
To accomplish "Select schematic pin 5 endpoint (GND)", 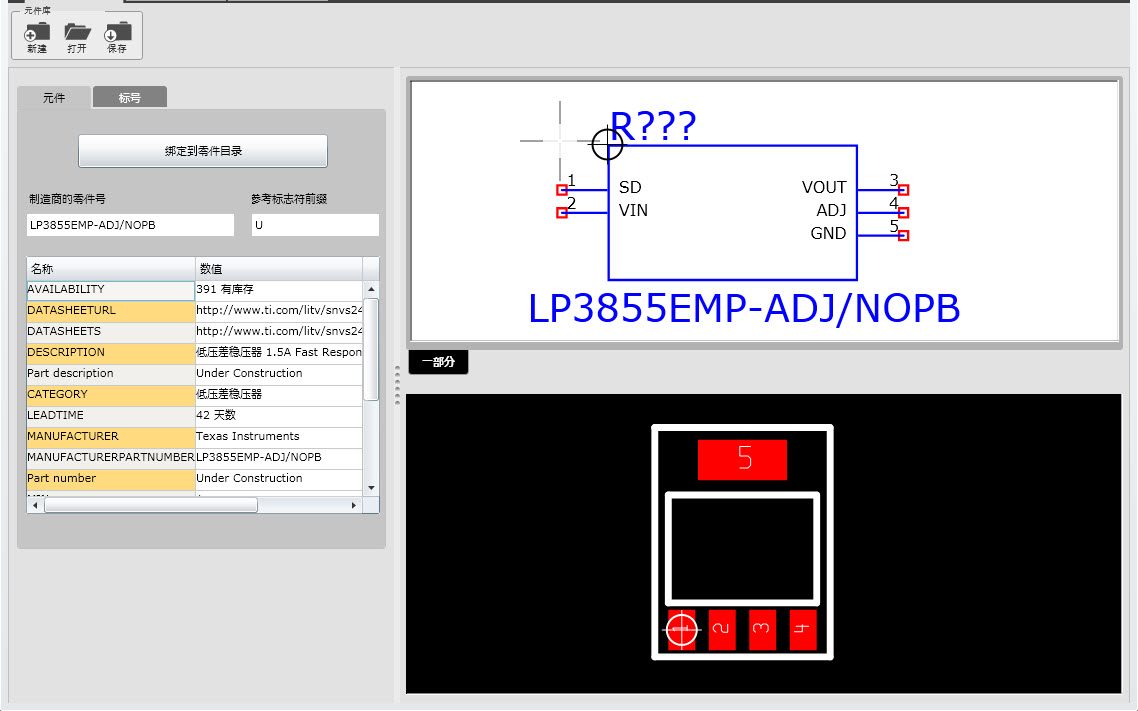I will click(904, 235).
